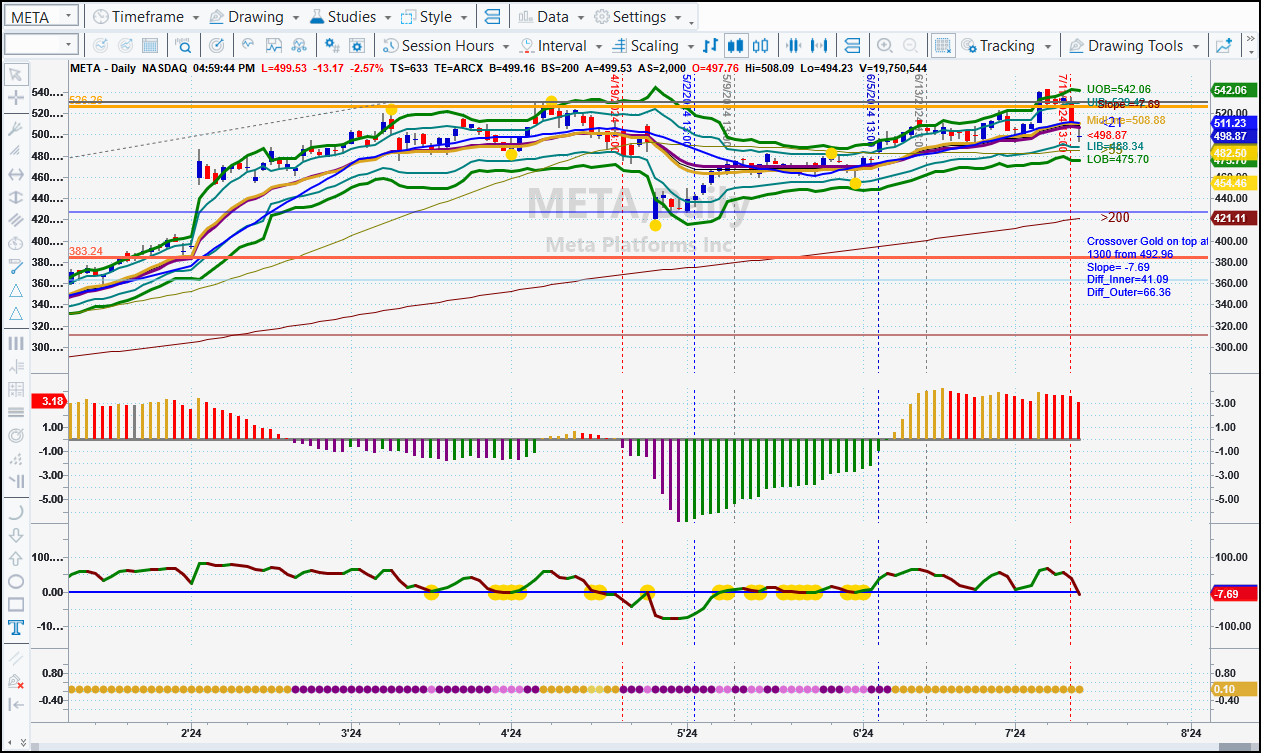This screenshot has height=753, width=1261.
Task: Click the delete drawings icon with red X
Action: click(16, 681)
